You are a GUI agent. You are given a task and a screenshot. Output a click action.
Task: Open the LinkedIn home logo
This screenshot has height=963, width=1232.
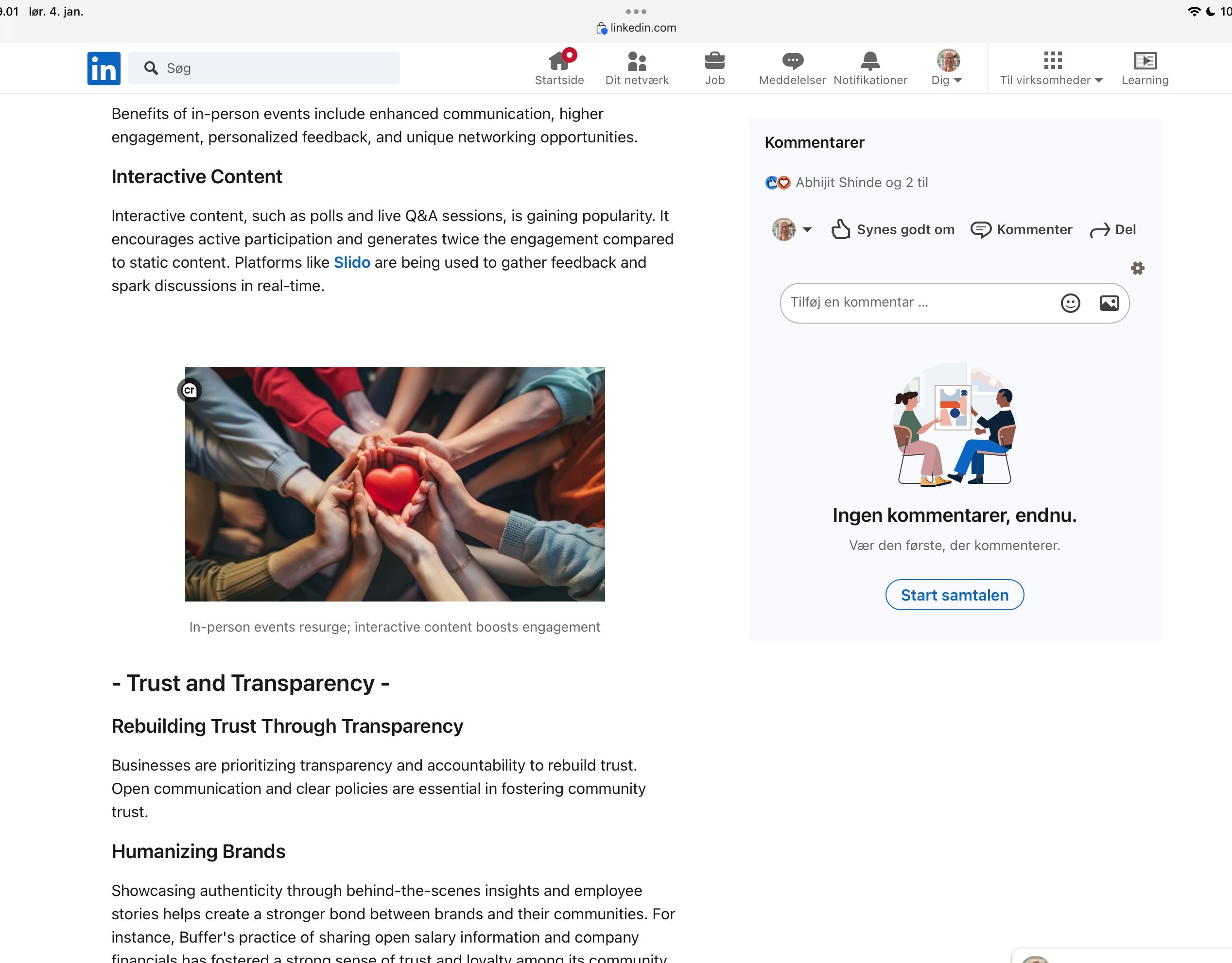pos(104,68)
